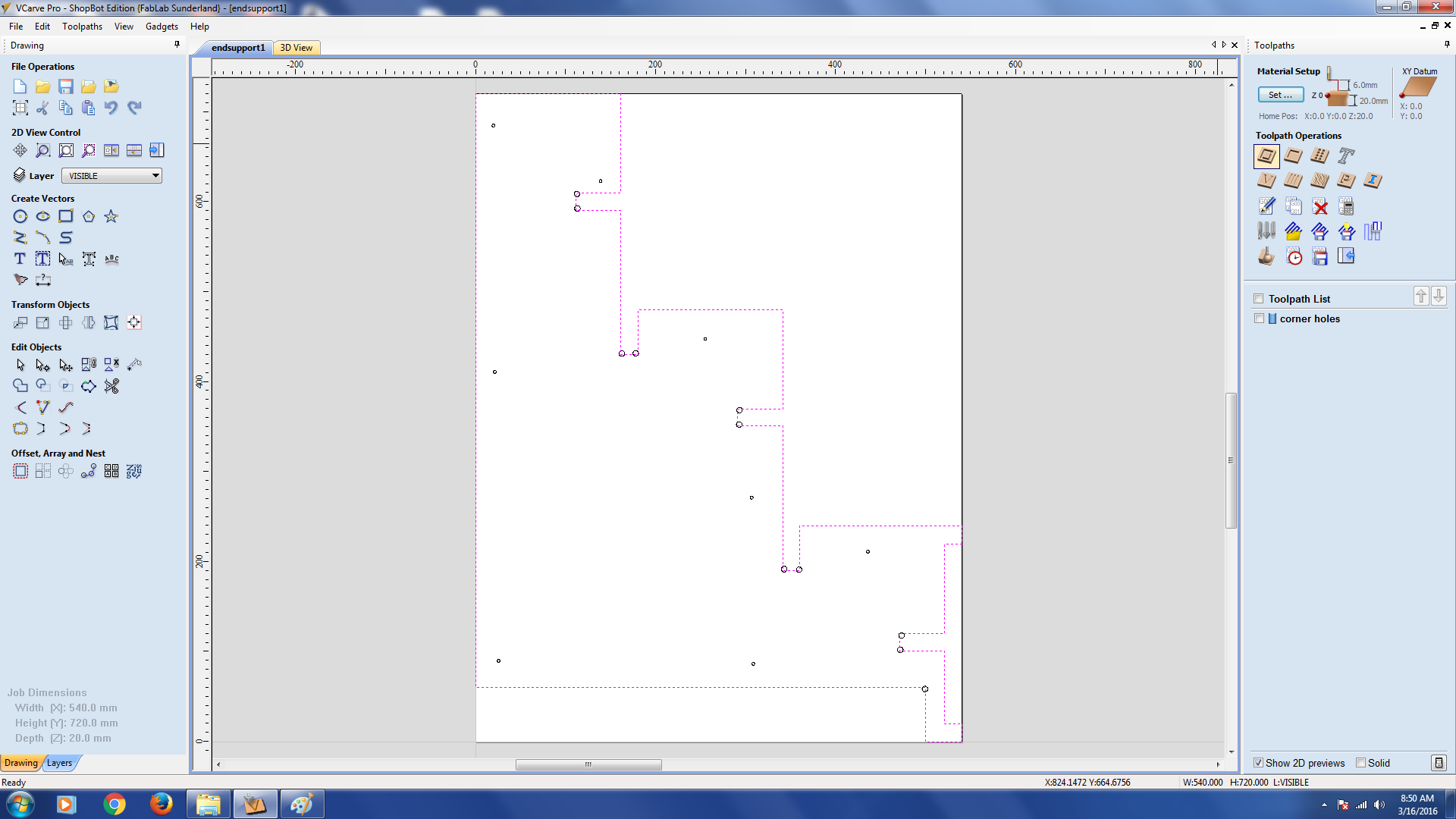Edit selected toolpath pencil icon
The height and width of the screenshot is (819, 1456).
pos(1266,206)
